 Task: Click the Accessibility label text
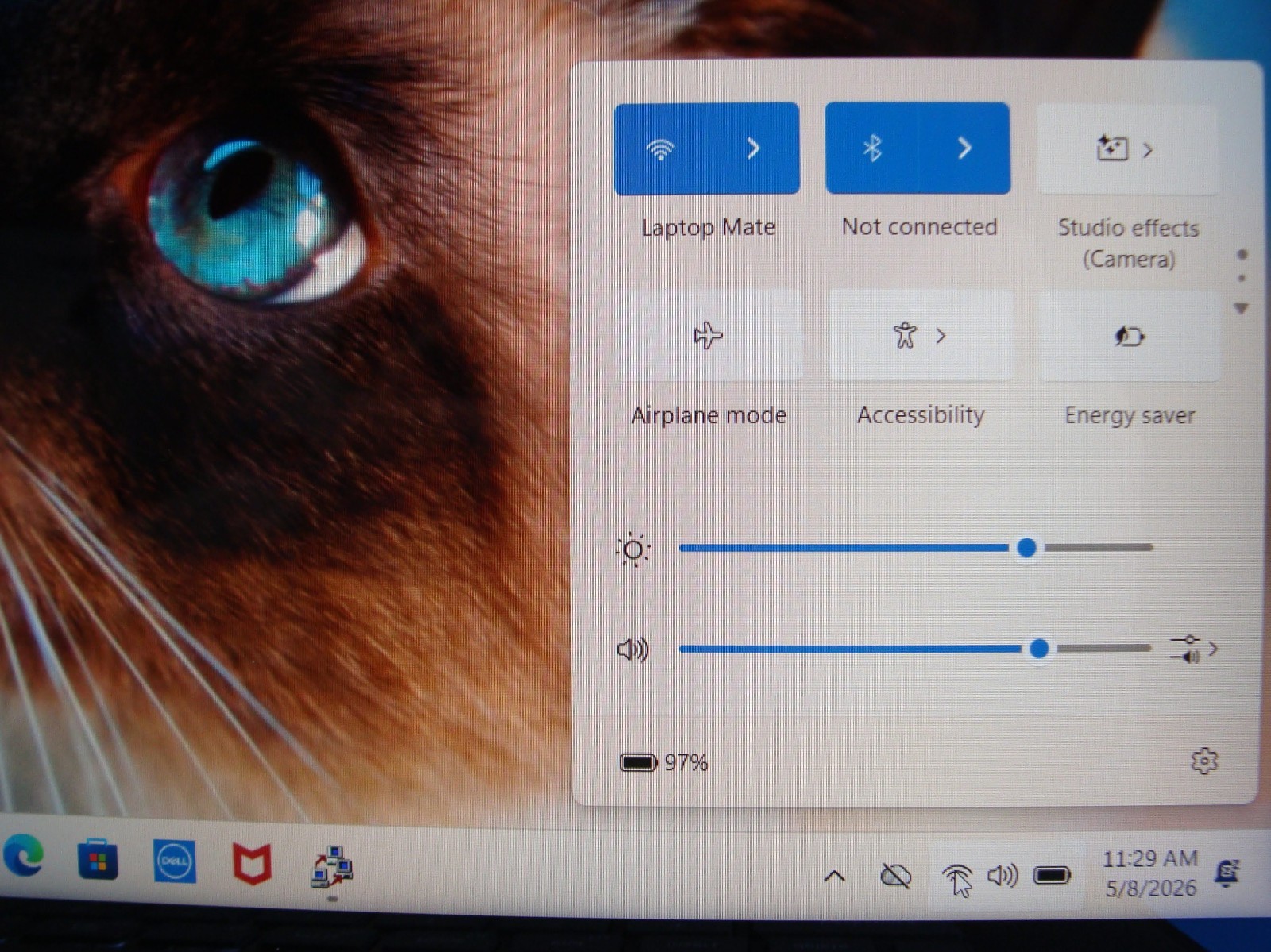pos(921,414)
